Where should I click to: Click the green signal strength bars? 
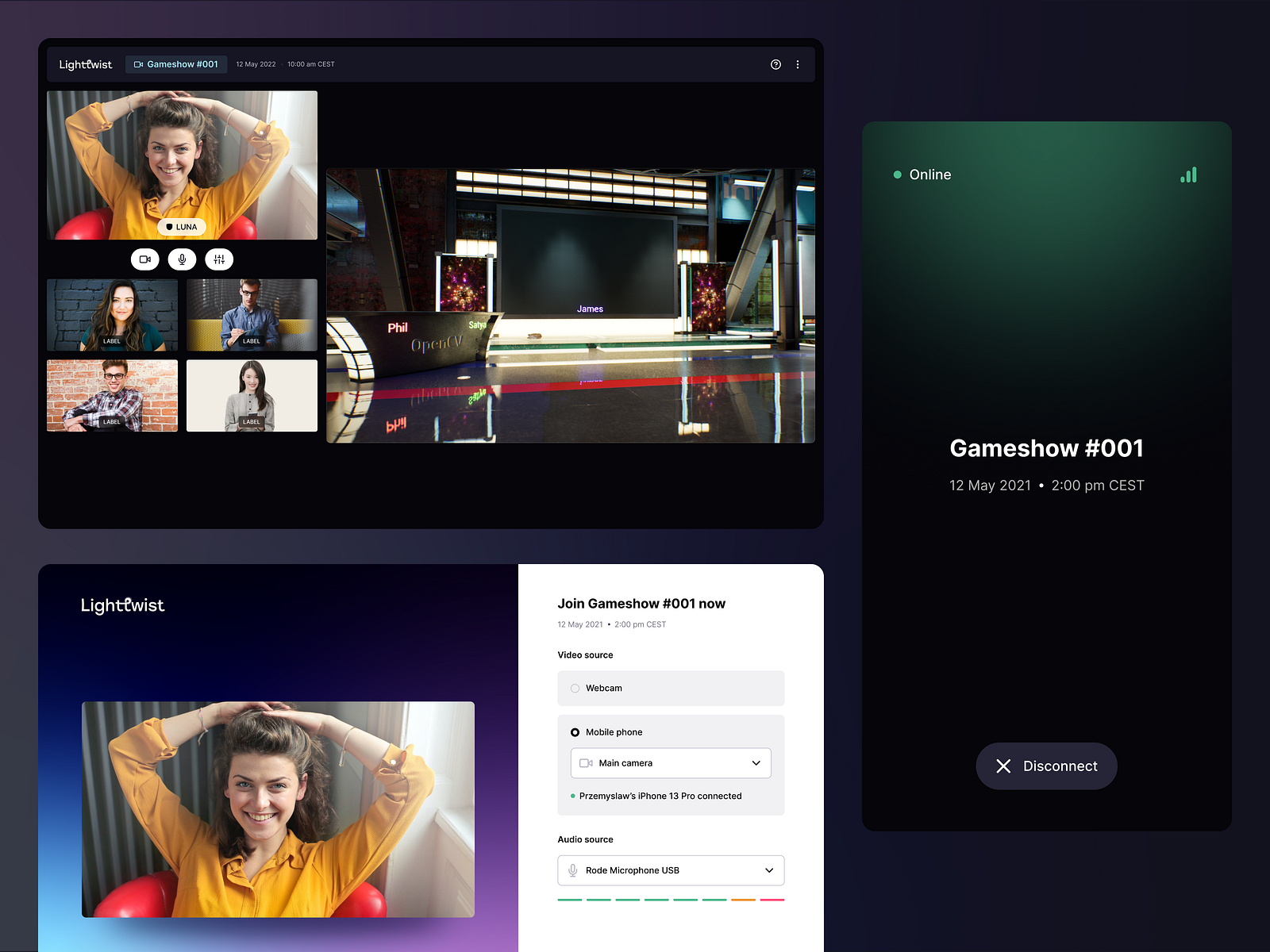pos(1187,175)
